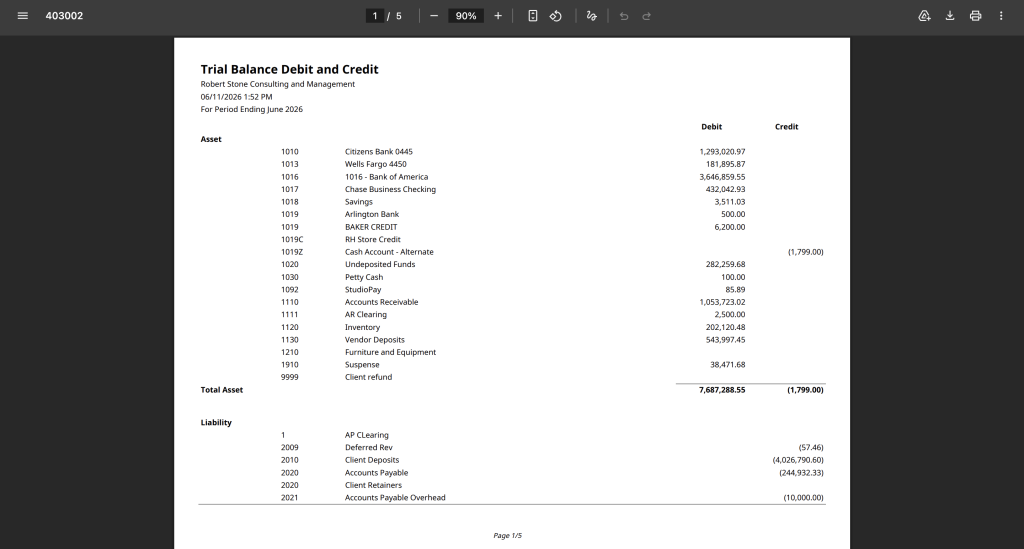1024x549 pixels.
Task: Click the 1016 - Bank of America entry
Action: point(387,177)
